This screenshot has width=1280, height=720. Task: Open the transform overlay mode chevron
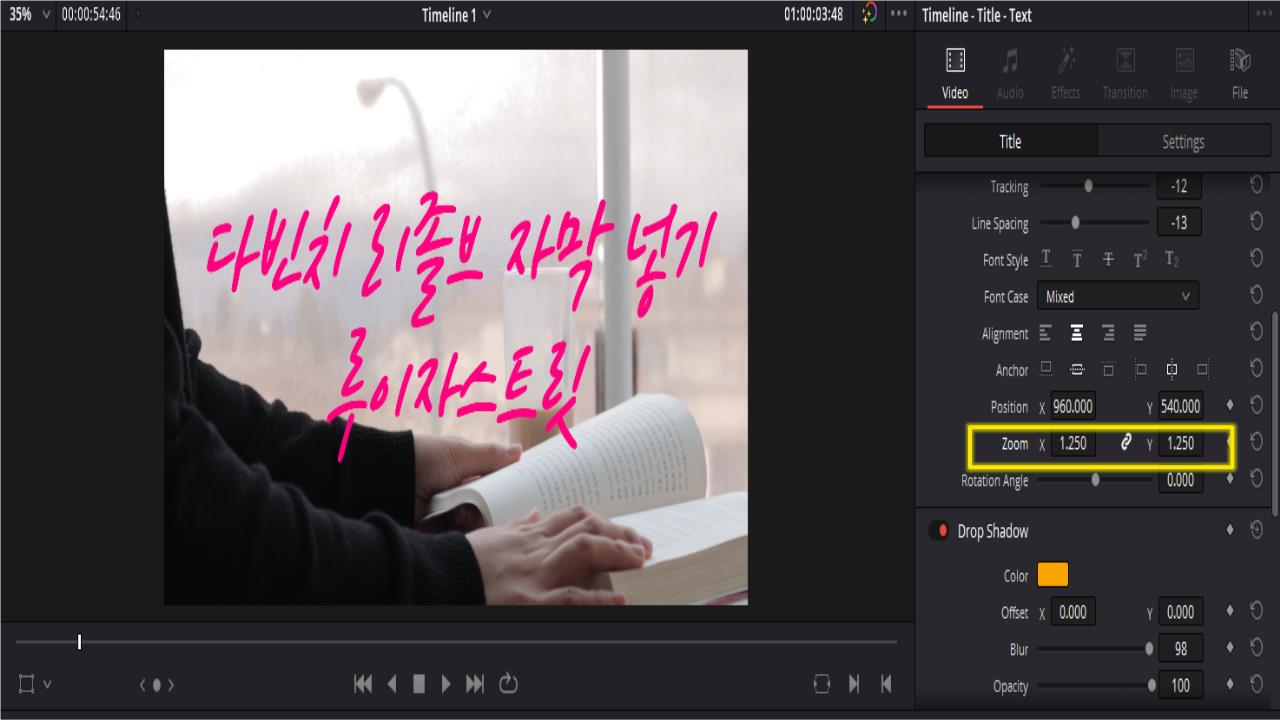pyautogui.click(x=47, y=685)
